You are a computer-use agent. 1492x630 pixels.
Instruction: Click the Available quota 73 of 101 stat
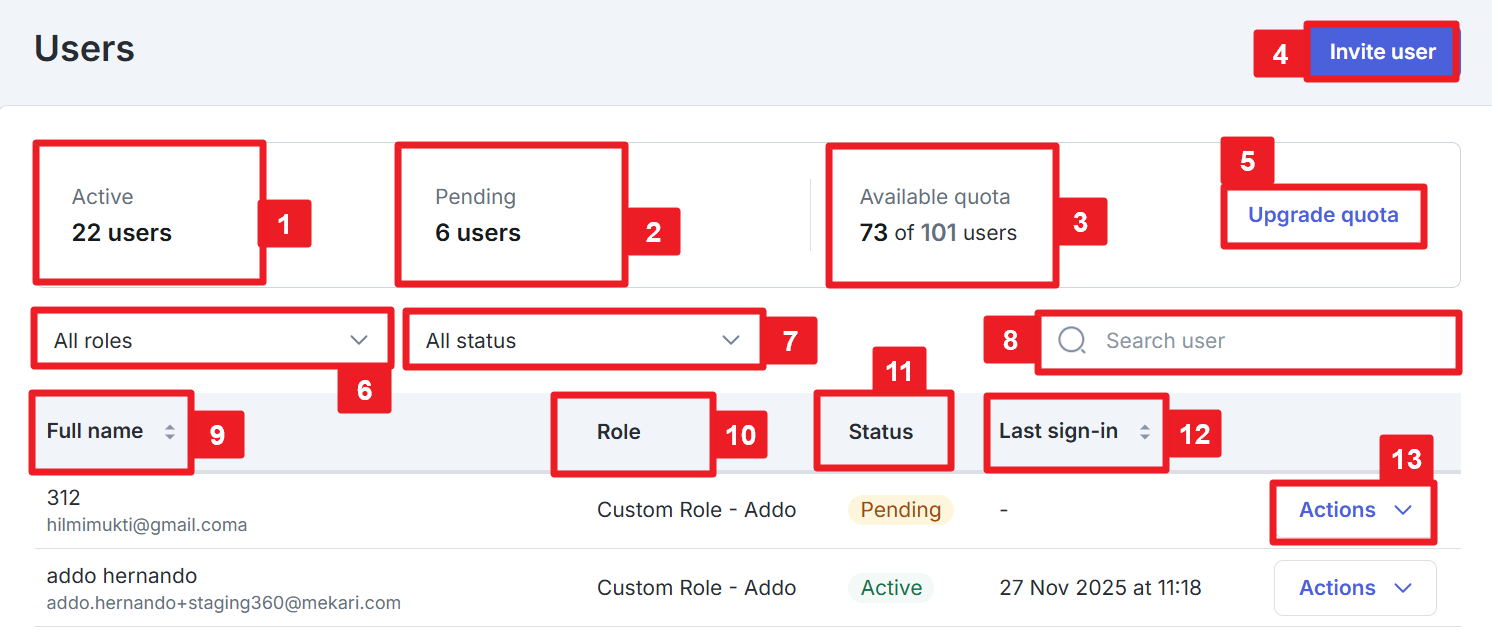(938, 216)
